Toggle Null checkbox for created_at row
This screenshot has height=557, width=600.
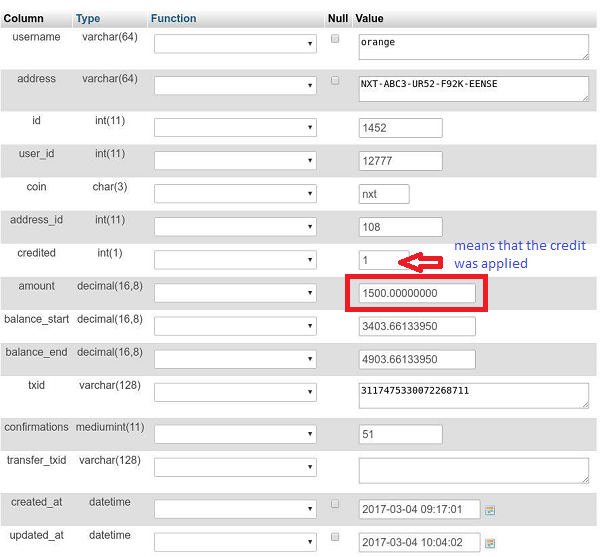pyautogui.click(x=335, y=503)
